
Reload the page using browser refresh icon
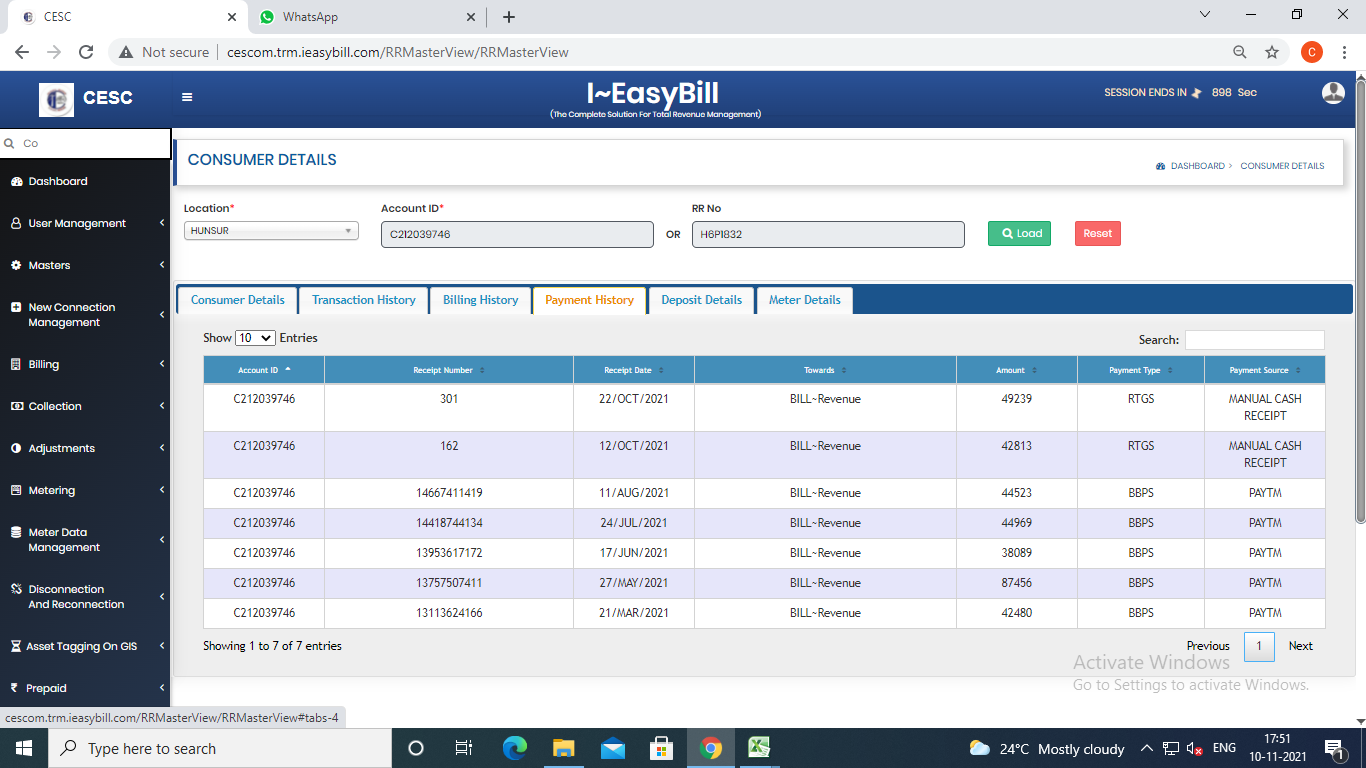(x=86, y=52)
